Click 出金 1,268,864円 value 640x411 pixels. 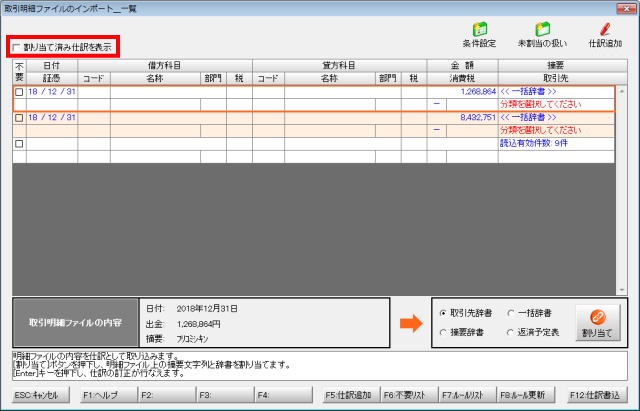click(x=199, y=324)
